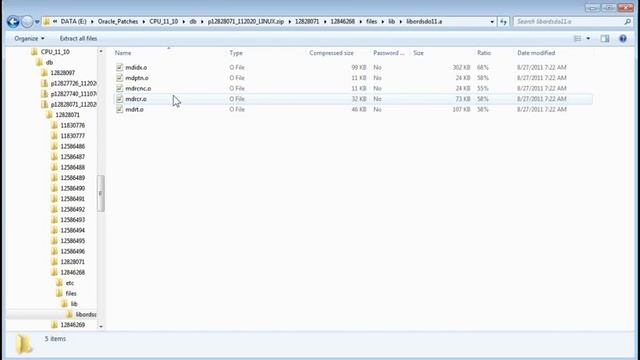Select the mdidx.o file icon
The image size is (640, 360).
coord(119,67)
